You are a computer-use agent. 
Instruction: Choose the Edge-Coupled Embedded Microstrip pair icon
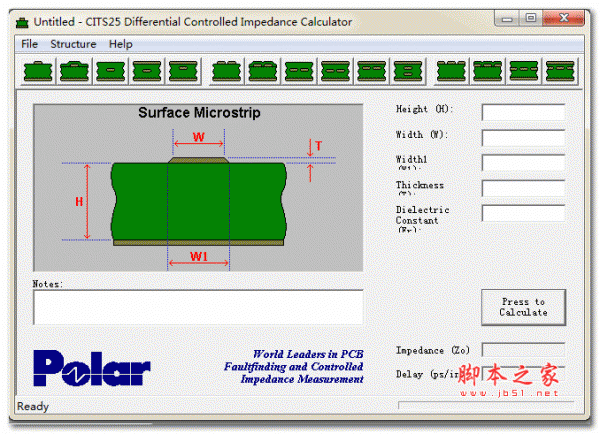point(299,71)
